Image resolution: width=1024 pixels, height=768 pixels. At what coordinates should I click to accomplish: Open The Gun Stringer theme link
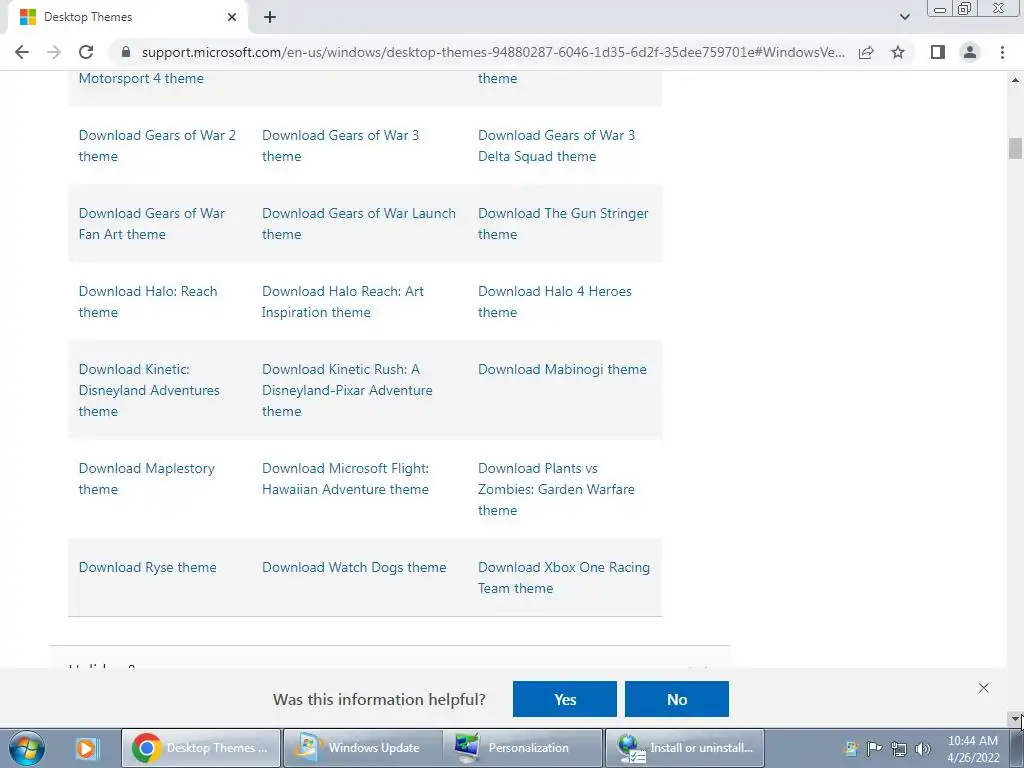(x=563, y=223)
